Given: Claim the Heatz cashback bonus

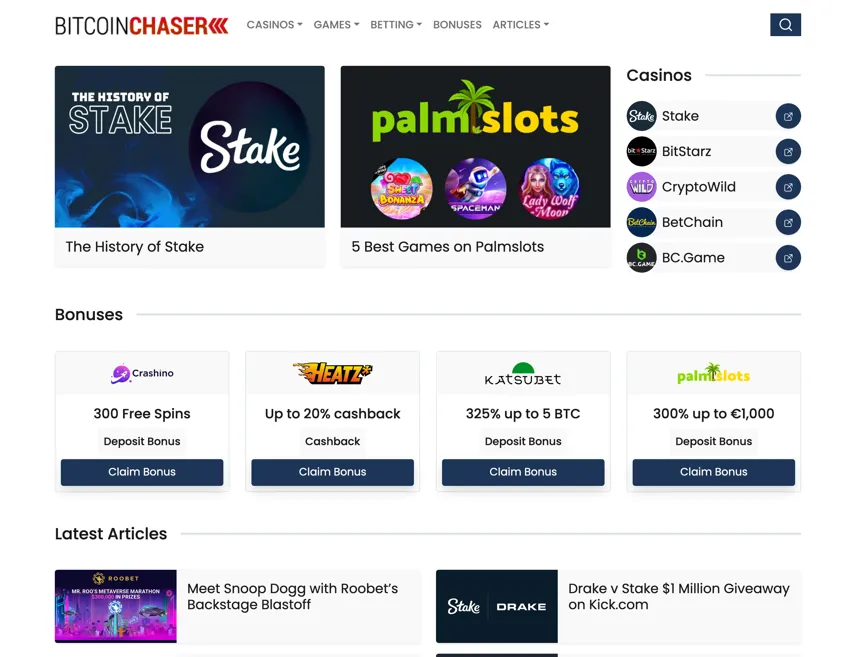Looking at the screenshot, I should 332,472.
